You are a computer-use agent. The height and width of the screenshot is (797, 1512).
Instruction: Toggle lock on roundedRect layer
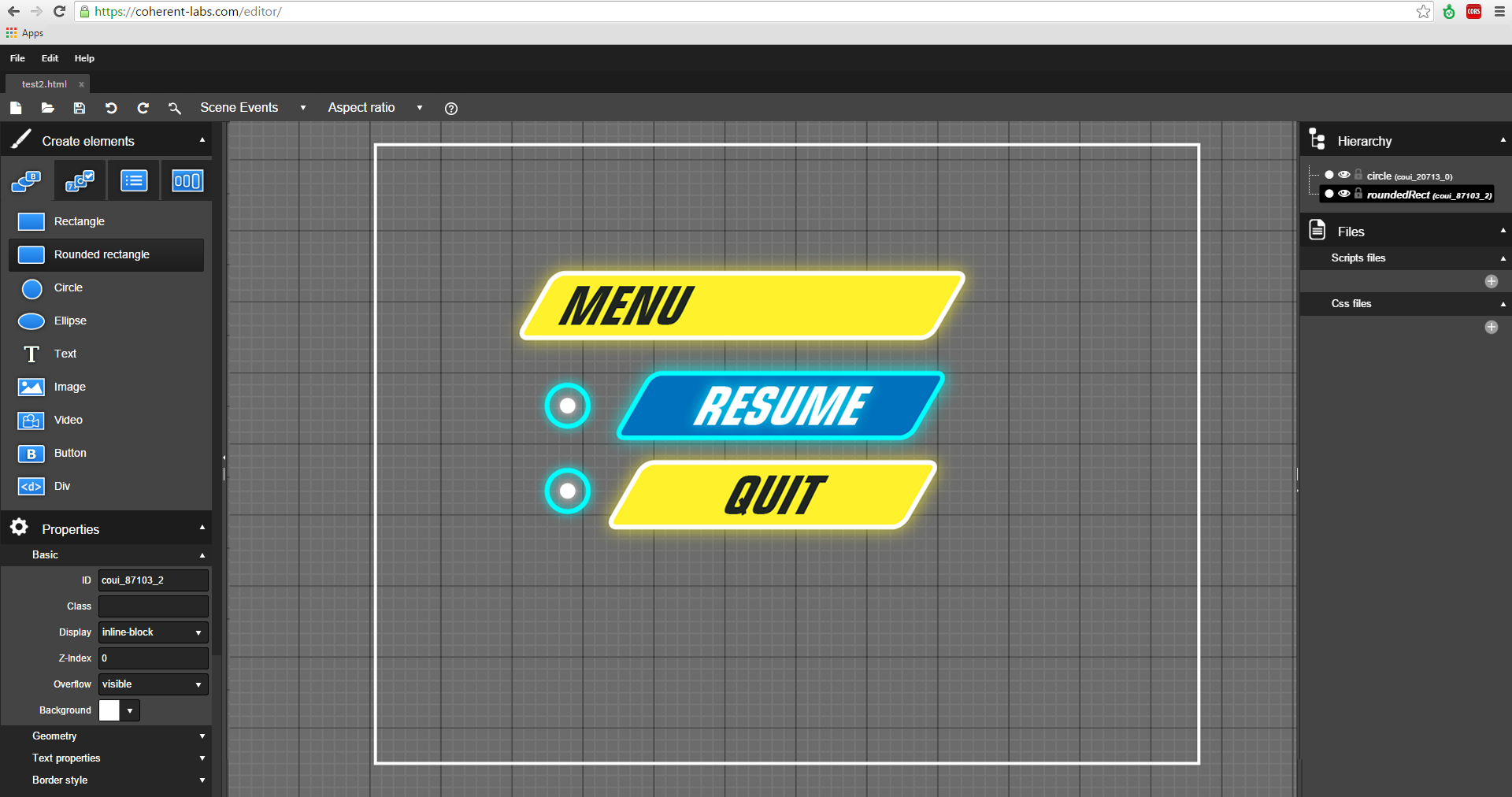coord(1358,194)
